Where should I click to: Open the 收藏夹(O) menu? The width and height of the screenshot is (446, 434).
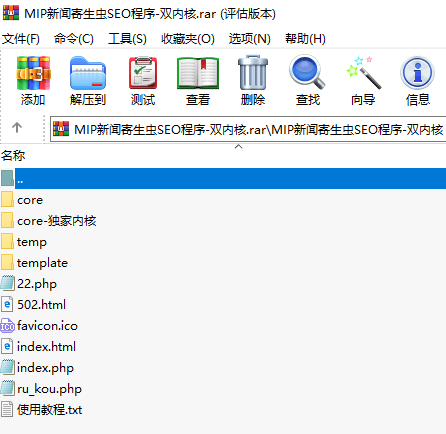point(188,39)
